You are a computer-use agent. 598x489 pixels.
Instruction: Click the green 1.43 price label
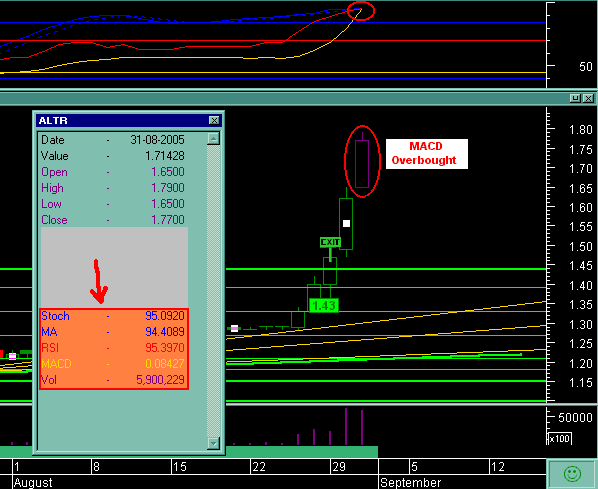coord(323,305)
